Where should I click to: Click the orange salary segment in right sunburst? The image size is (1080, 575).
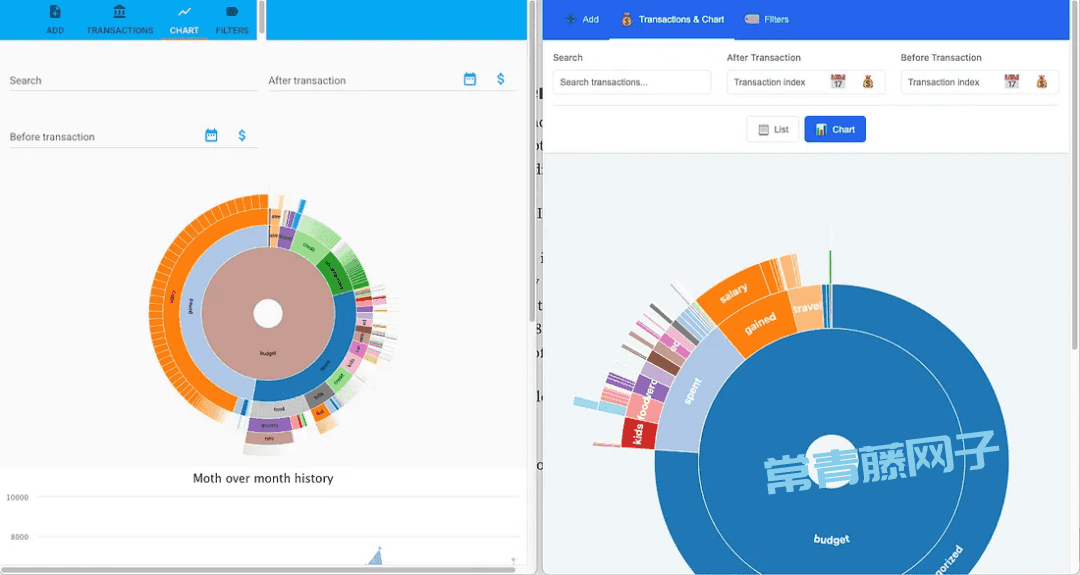click(736, 293)
